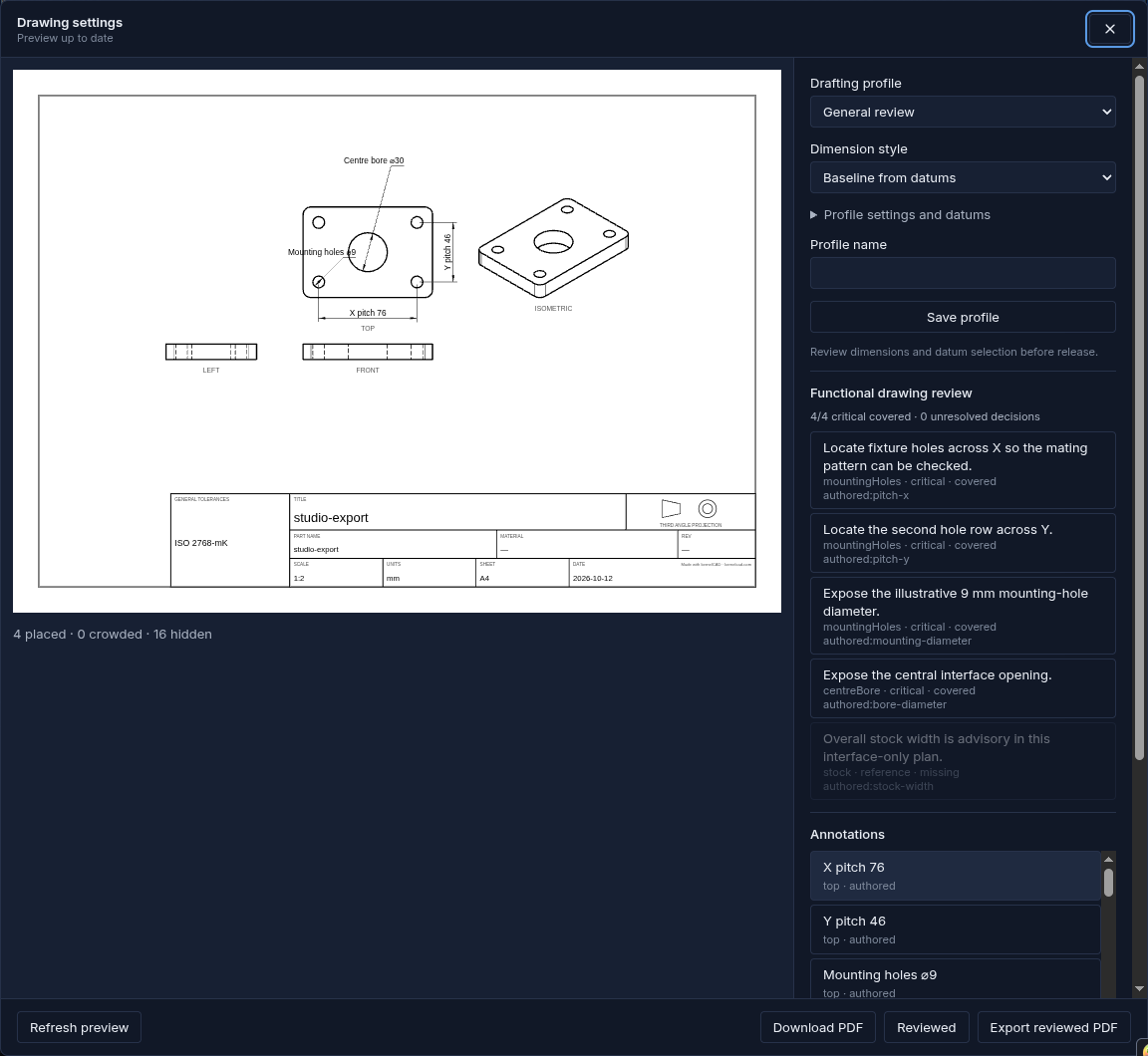Image resolution: width=1148 pixels, height=1056 pixels.
Task: Click the isometric view in the preview
Action: 553,247
